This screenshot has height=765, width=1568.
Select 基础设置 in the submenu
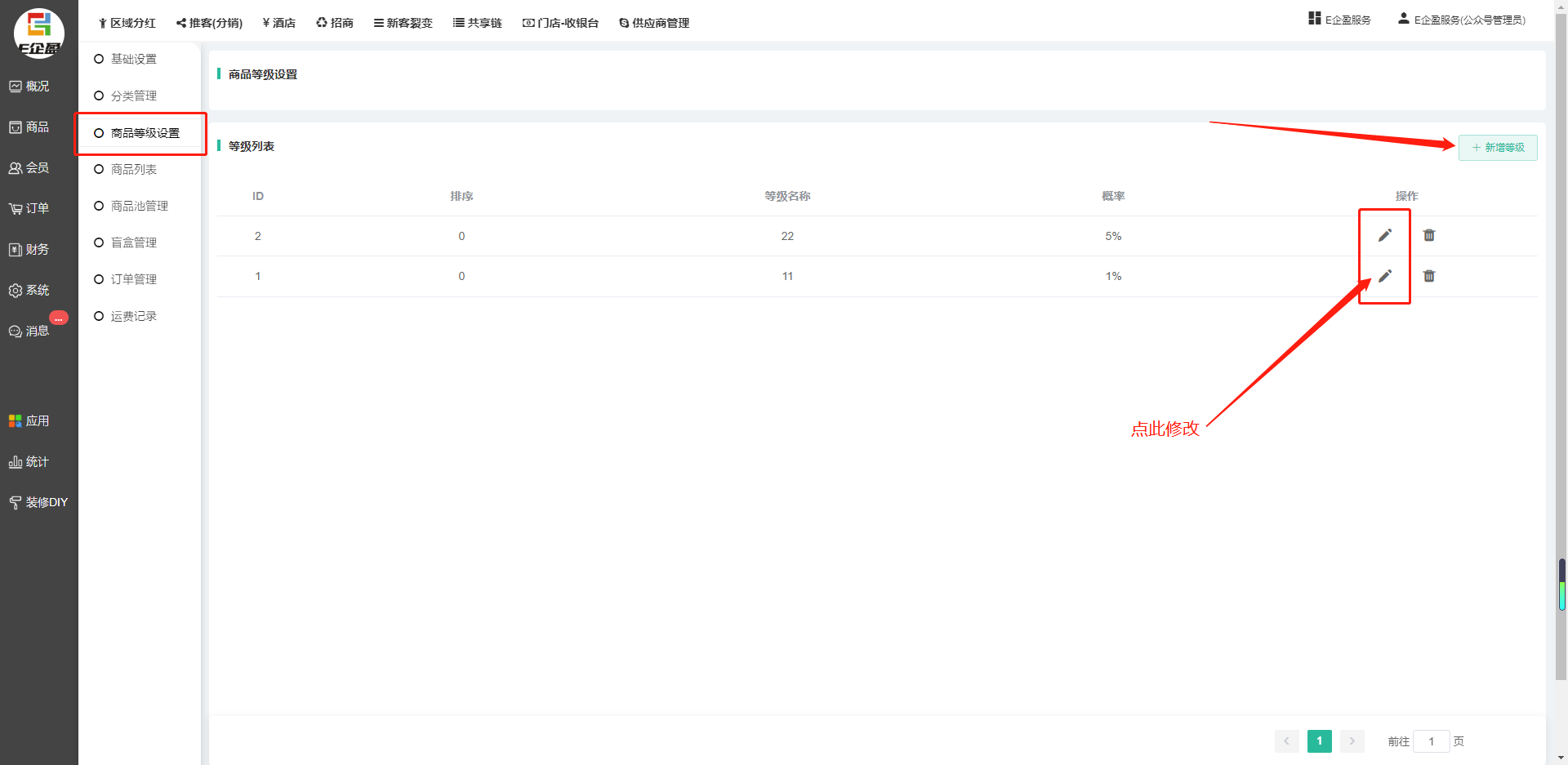(133, 59)
